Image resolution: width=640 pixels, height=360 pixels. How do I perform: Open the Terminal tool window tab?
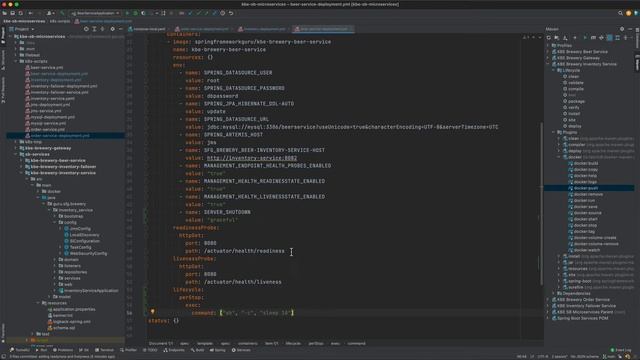coord(104,350)
